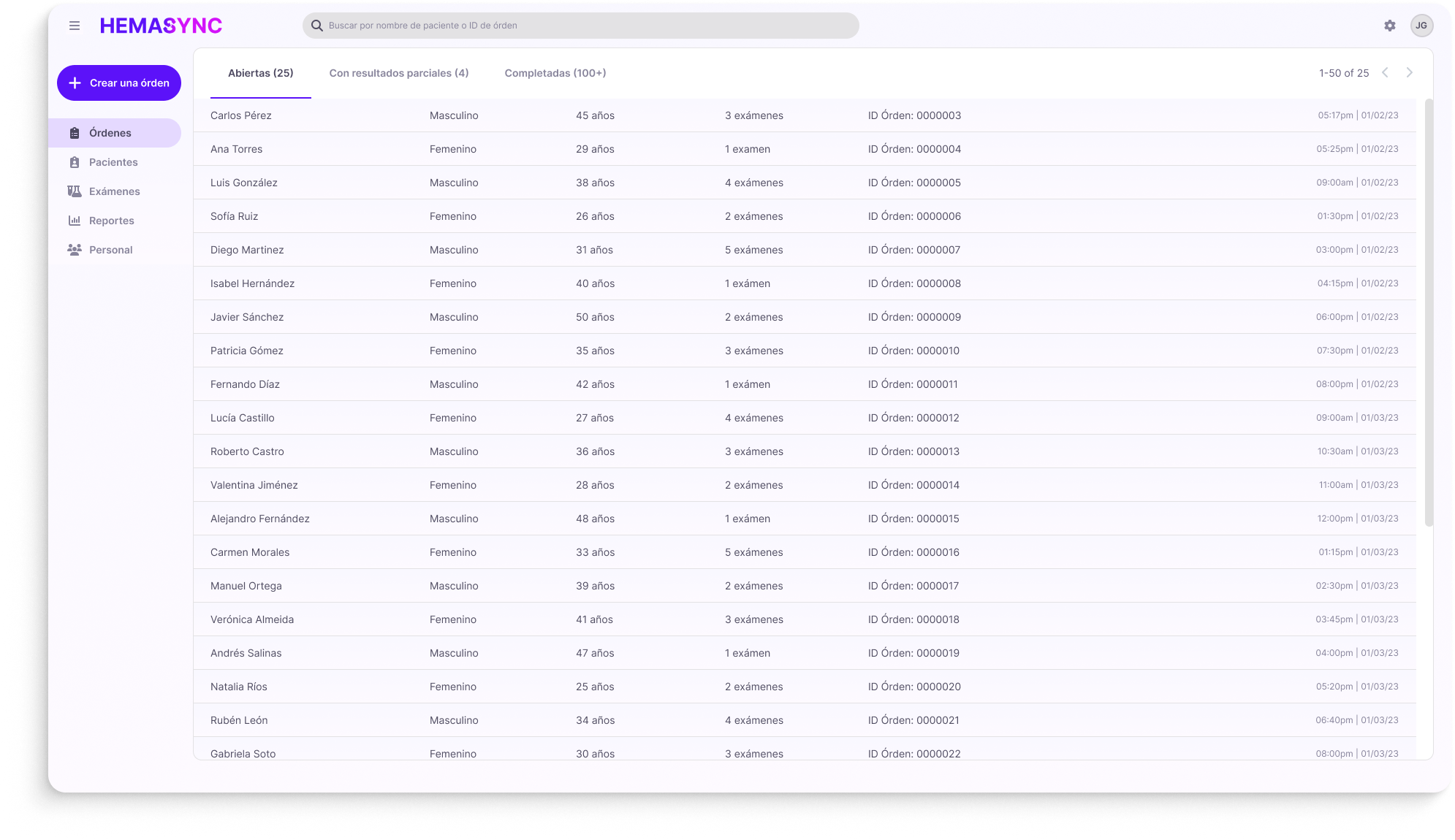Click the Crear una órden button
The image size is (1455, 840).
(119, 83)
